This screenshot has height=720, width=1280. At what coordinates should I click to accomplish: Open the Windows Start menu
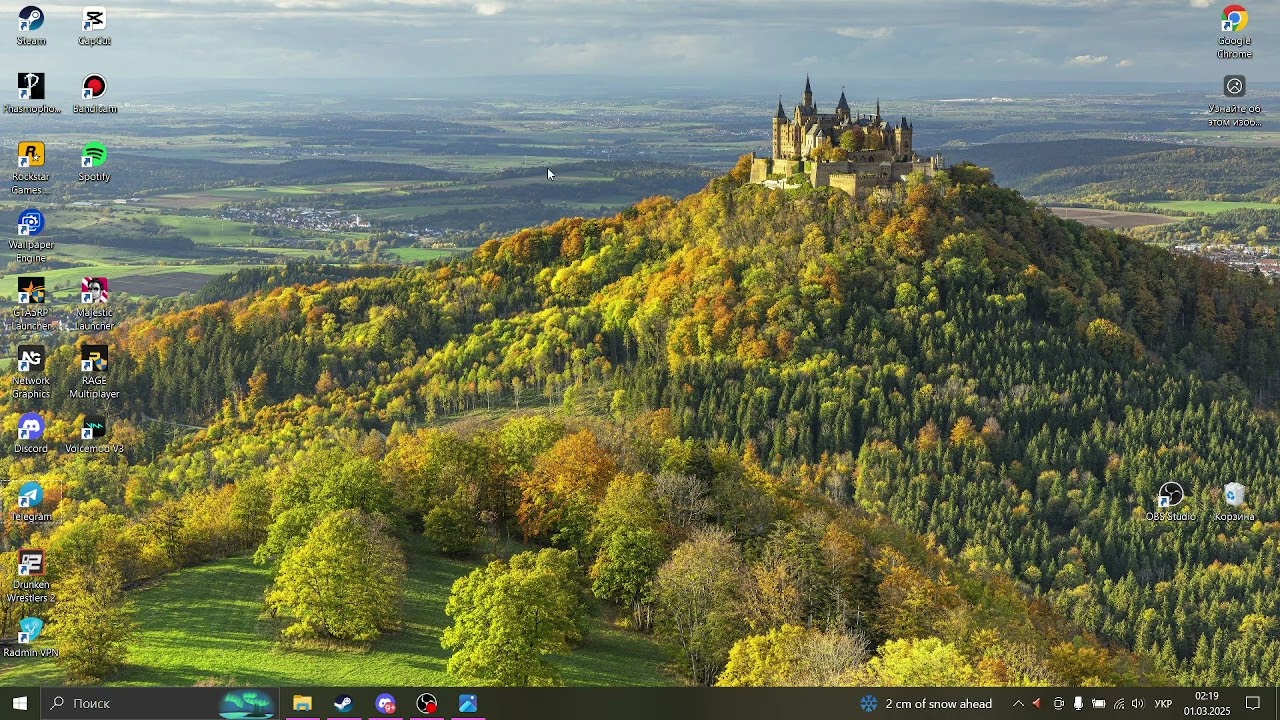tap(20, 703)
